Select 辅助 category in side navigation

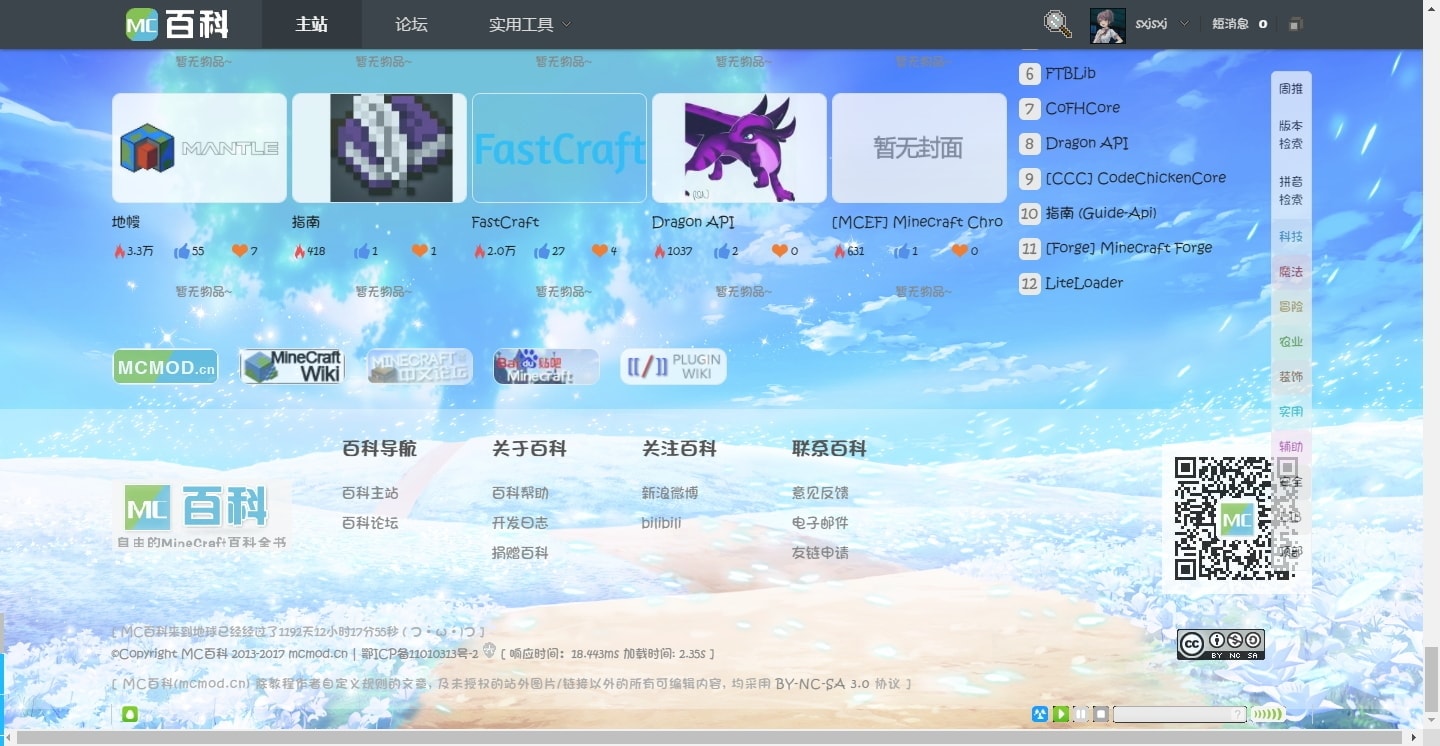click(x=1291, y=447)
